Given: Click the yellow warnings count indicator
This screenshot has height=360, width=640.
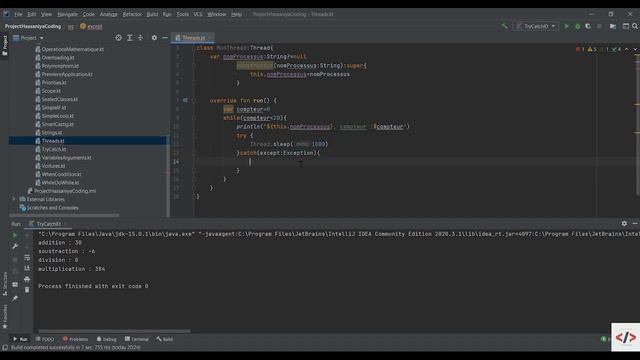Looking at the screenshot, I should [x=592, y=49].
